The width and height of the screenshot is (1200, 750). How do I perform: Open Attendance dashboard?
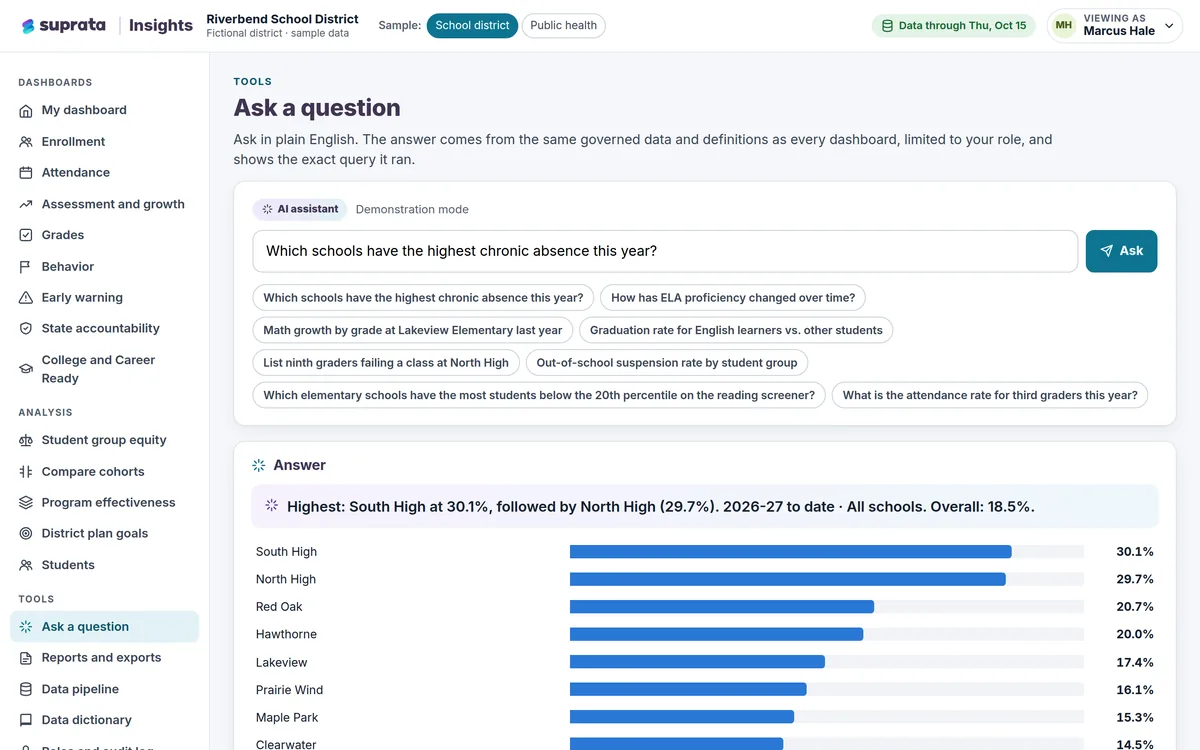click(x=104, y=173)
